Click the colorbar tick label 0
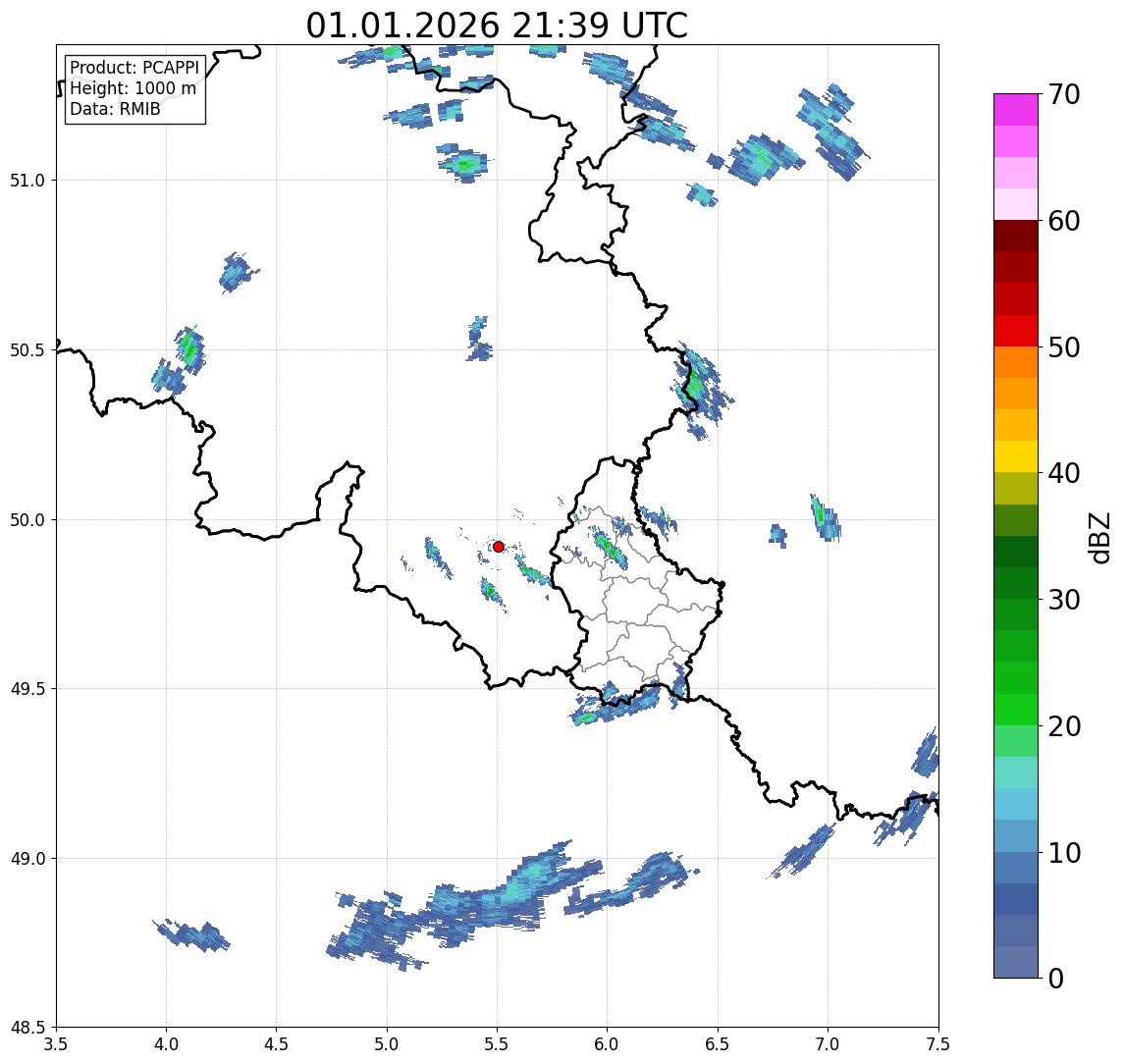Screen dimensions: 1124x1064 (x=1056, y=978)
